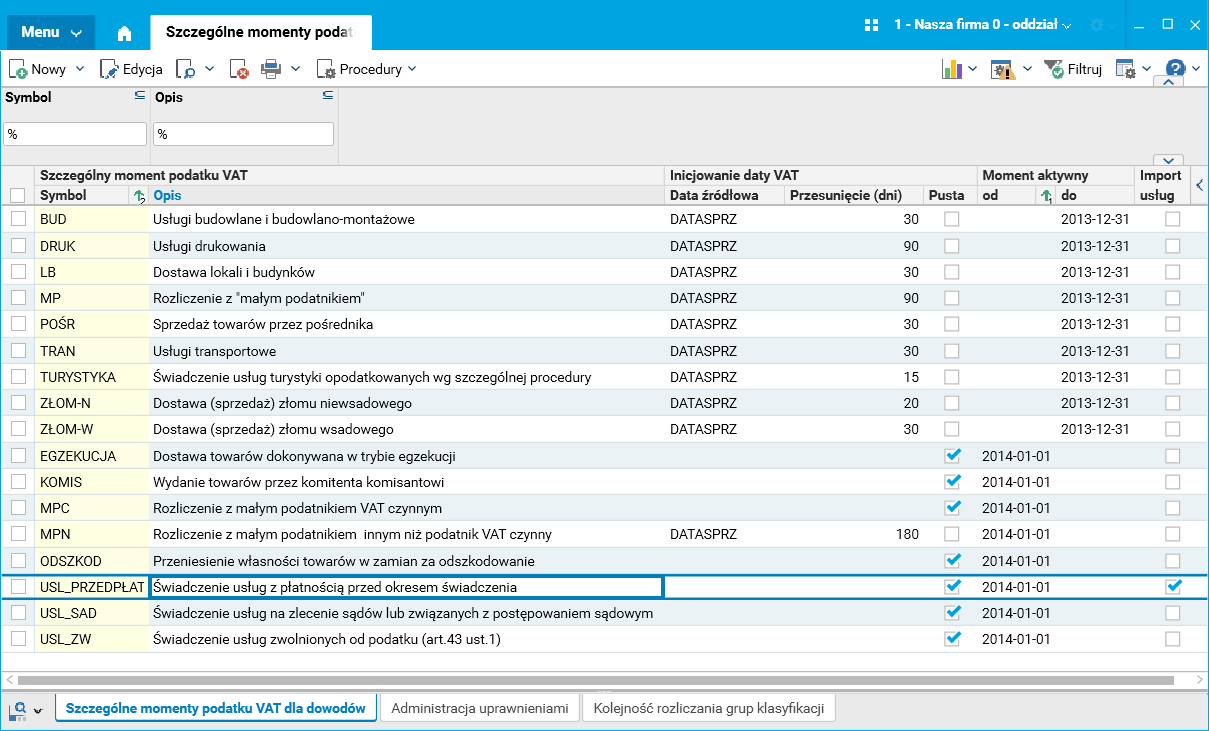
Task: Click the settings warning icon in toolbar
Action: coord(1002,69)
